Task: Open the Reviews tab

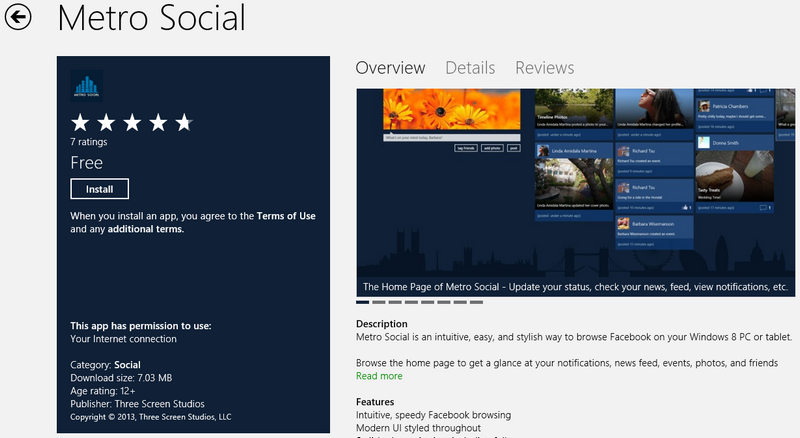Action: tap(544, 68)
